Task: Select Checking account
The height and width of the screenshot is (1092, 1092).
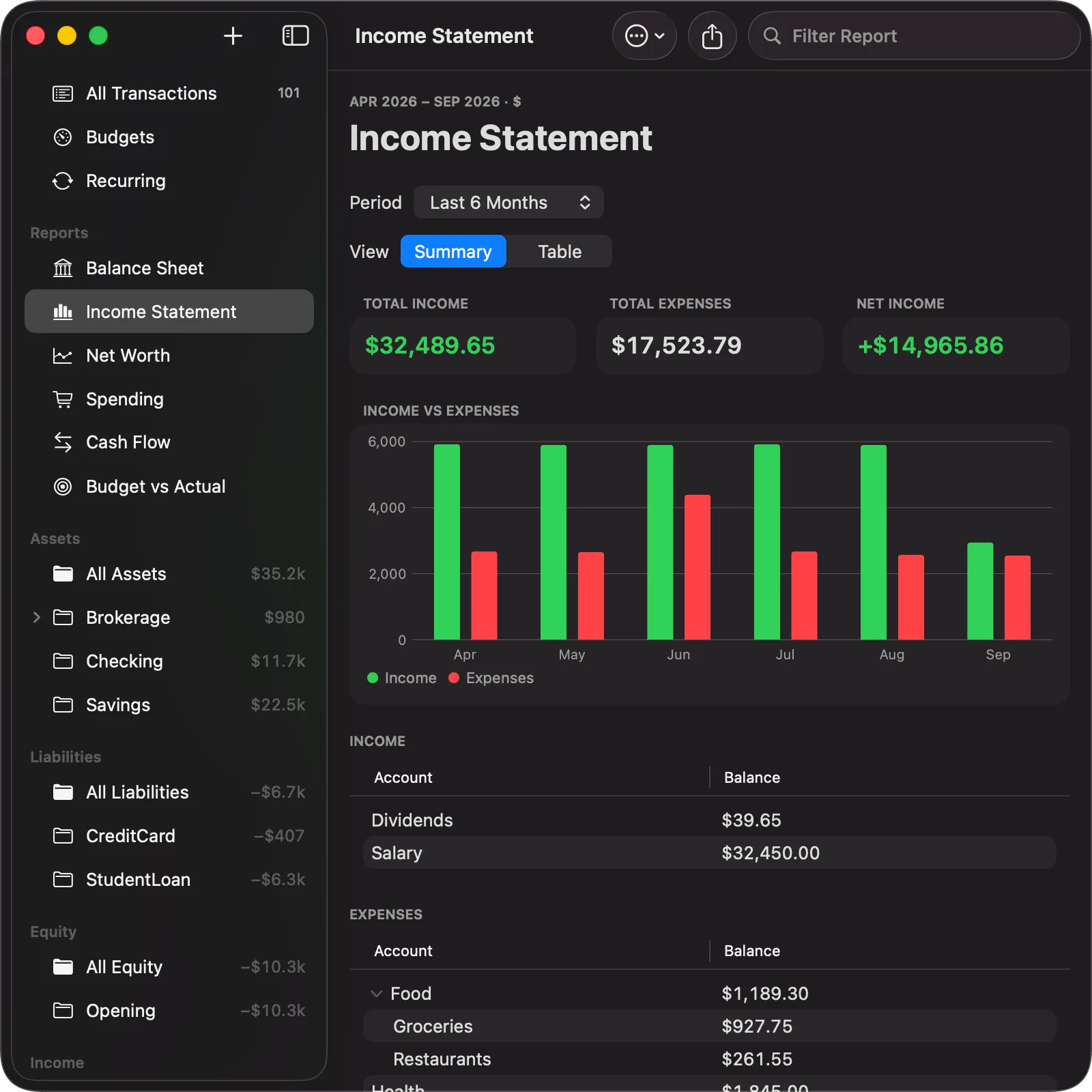Action: 169,661
